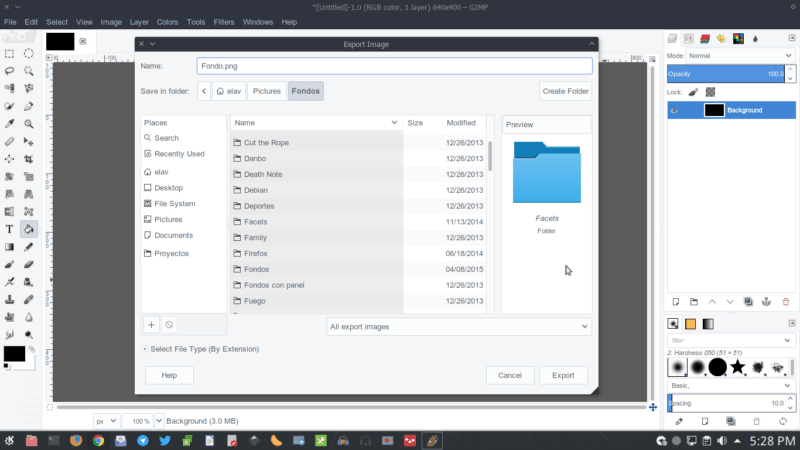Add current folder to bookmarks with plus

(151, 324)
